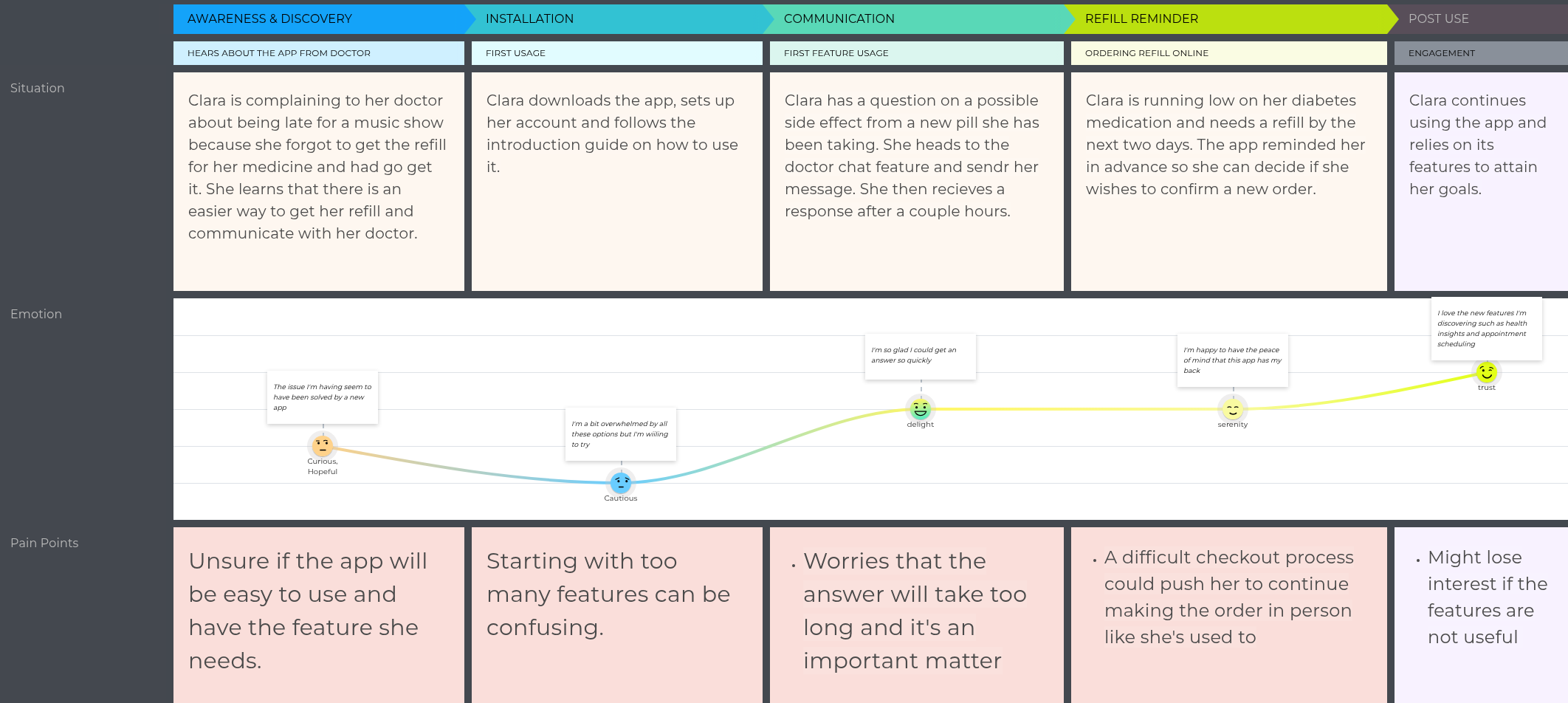
Task: Select the 'I'm so glad I could get an answer' note
Action: [921, 357]
